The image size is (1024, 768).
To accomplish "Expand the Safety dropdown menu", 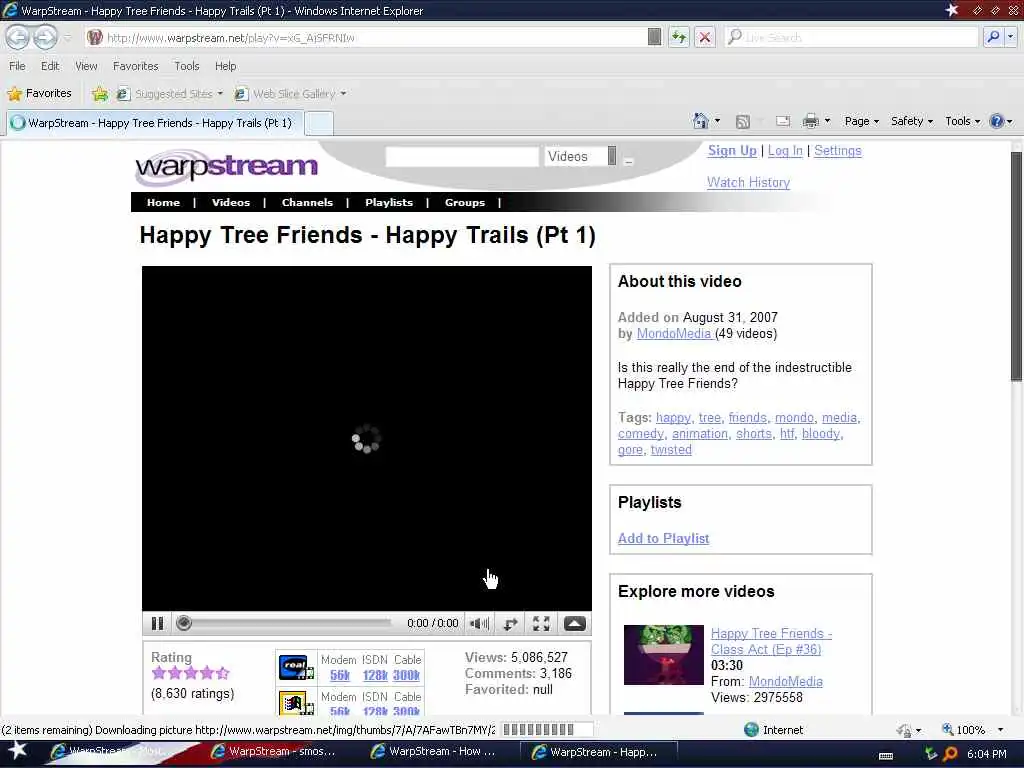I will [x=912, y=121].
